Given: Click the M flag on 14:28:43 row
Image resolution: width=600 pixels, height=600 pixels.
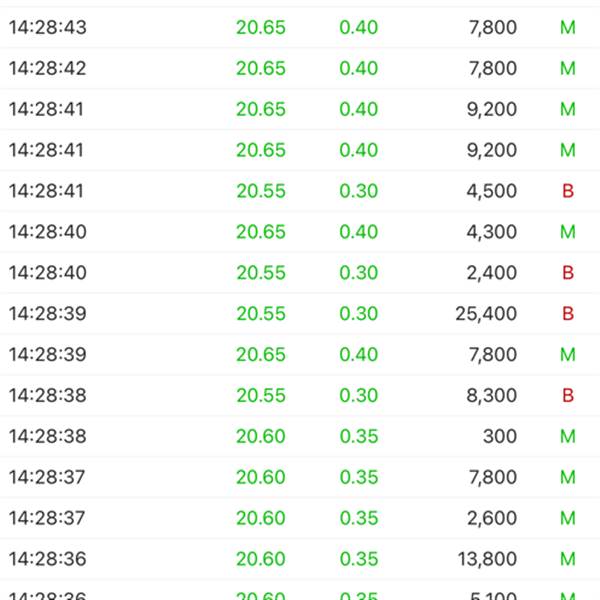Looking at the screenshot, I should click(x=568, y=28).
